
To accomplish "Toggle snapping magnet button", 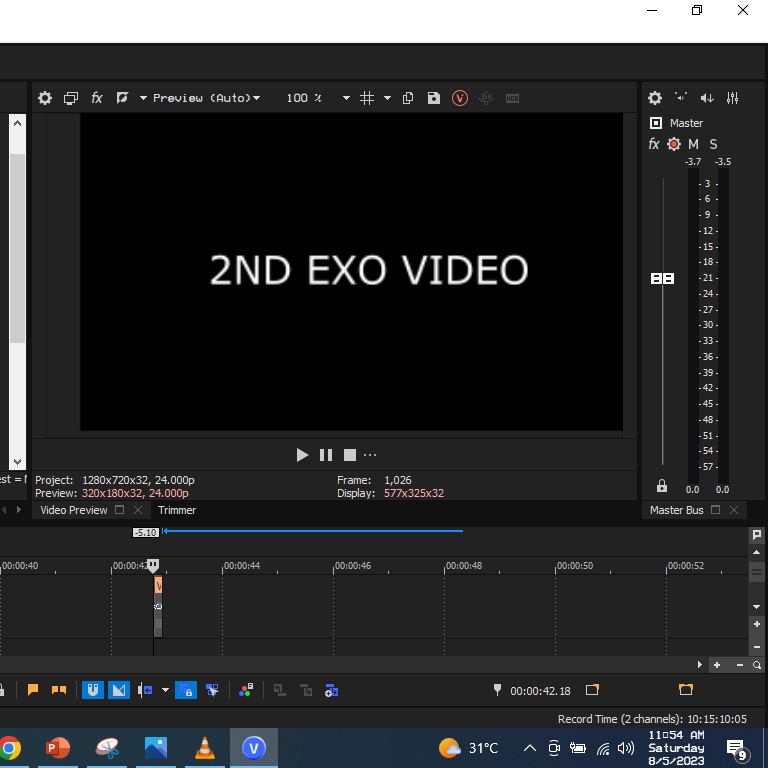I will [x=93, y=690].
